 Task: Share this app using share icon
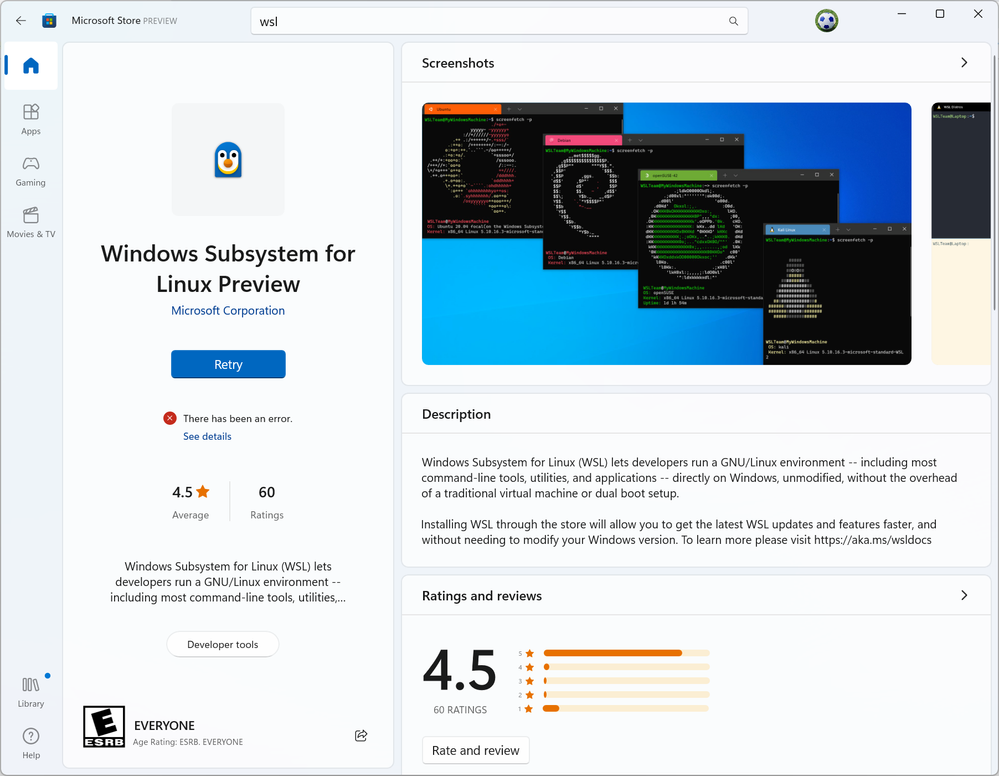pos(361,735)
